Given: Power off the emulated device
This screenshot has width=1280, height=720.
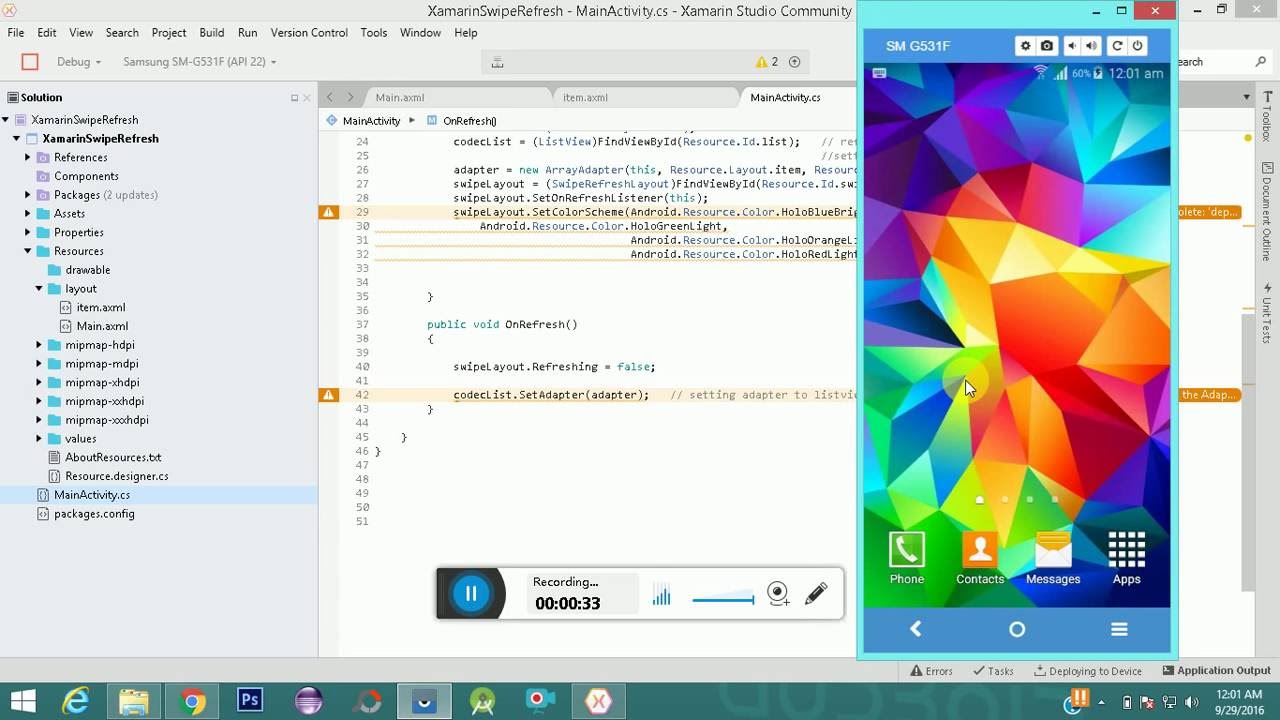Looking at the screenshot, I should coord(1137,46).
